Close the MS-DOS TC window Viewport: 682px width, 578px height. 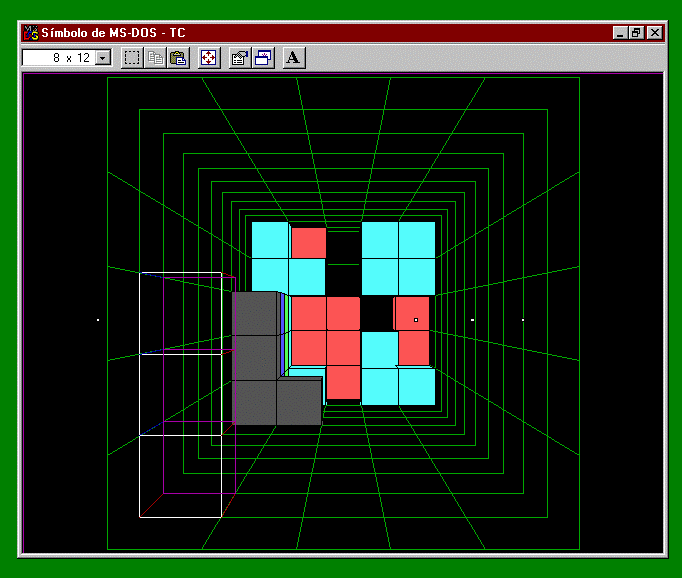pyautogui.click(x=655, y=33)
